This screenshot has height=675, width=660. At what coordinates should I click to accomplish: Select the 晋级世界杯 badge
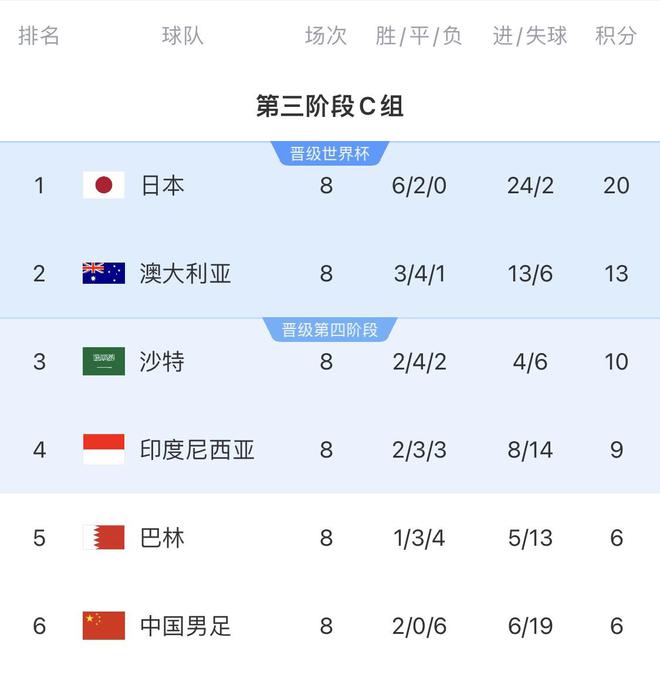[330, 153]
